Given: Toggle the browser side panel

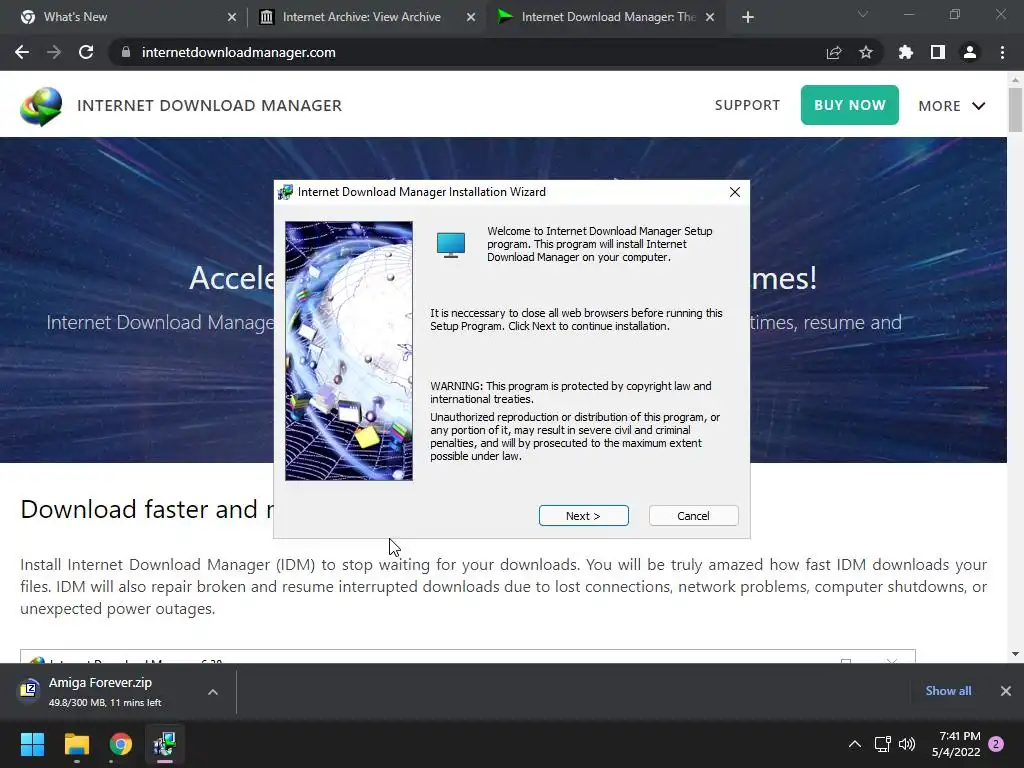Looking at the screenshot, I should pyautogui.click(x=938, y=52).
